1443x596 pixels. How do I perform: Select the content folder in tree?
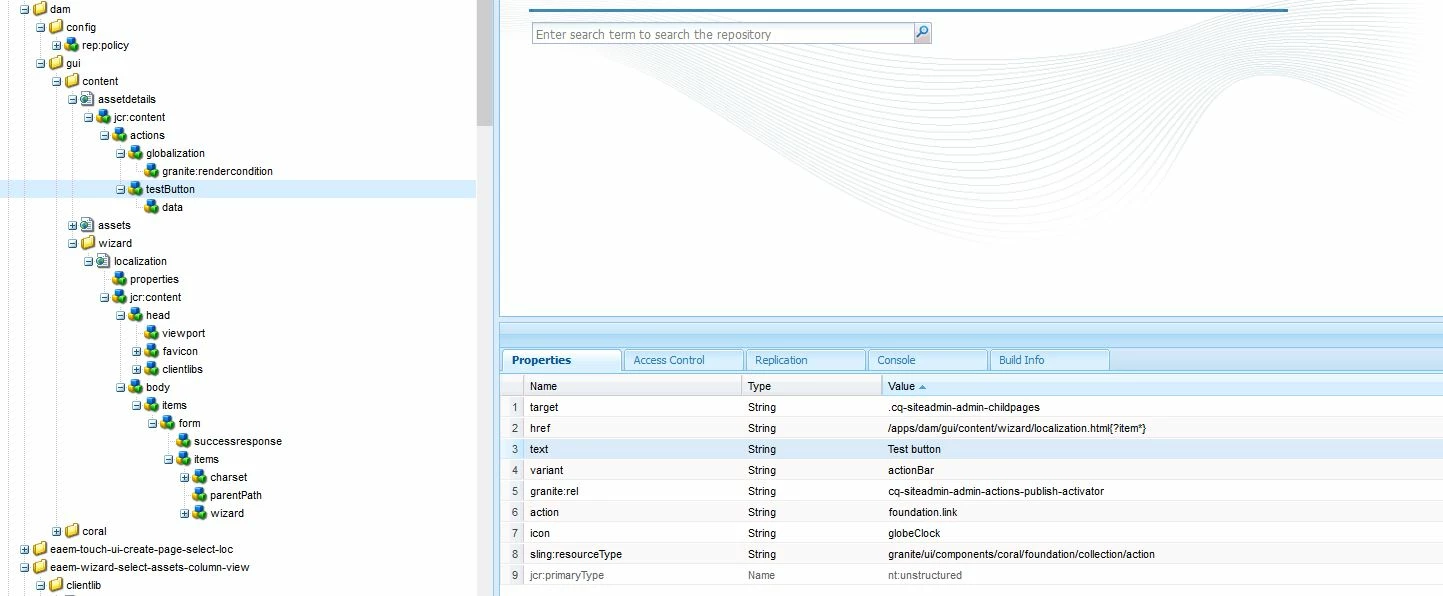100,81
